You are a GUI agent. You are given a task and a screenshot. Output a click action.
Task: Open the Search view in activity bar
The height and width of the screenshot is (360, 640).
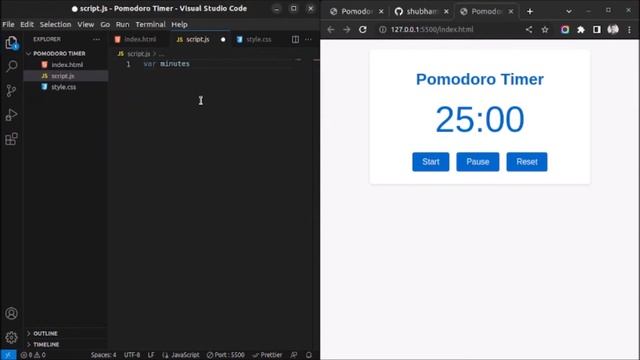tap(11, 66)
